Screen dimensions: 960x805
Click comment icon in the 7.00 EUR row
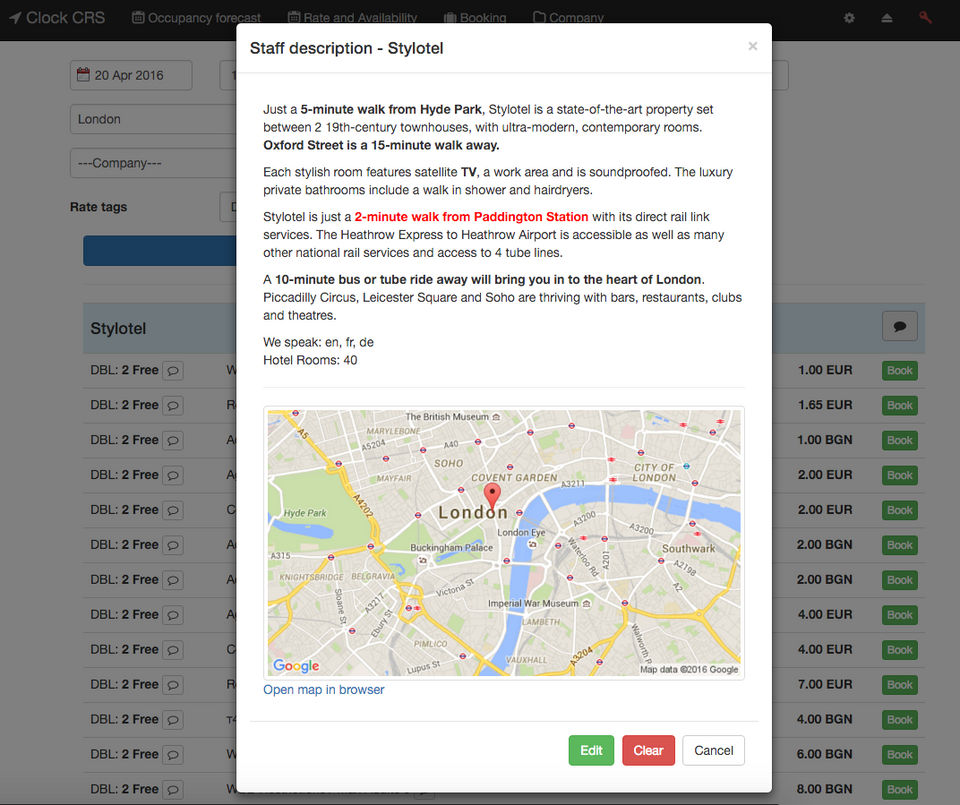tap(173, 684)
